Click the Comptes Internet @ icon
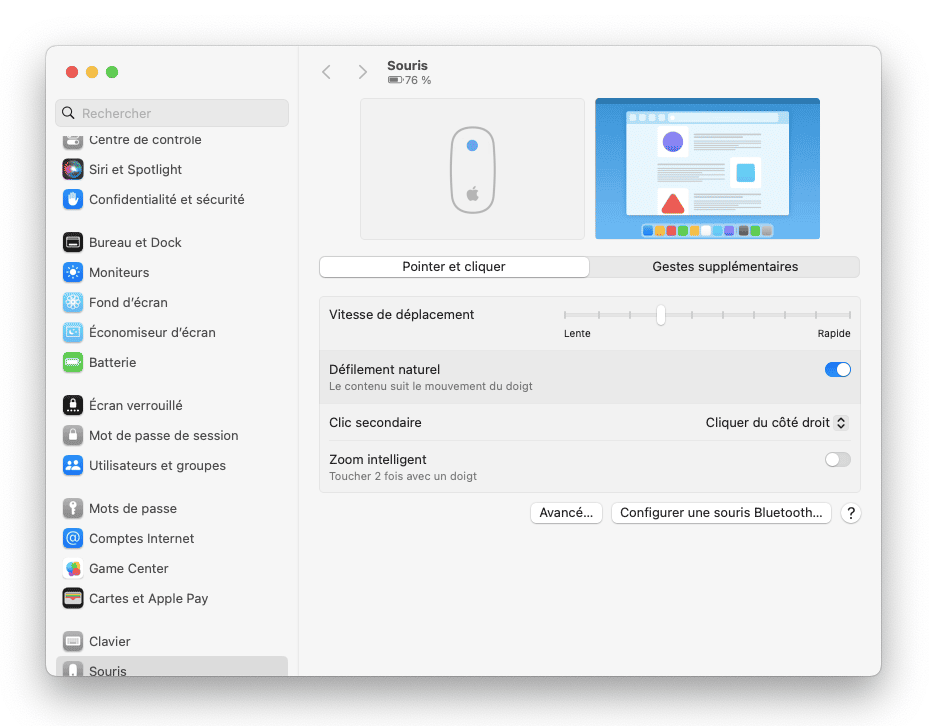Image resolution: width=931 pixels, height=726 pixels. (73, 538)
